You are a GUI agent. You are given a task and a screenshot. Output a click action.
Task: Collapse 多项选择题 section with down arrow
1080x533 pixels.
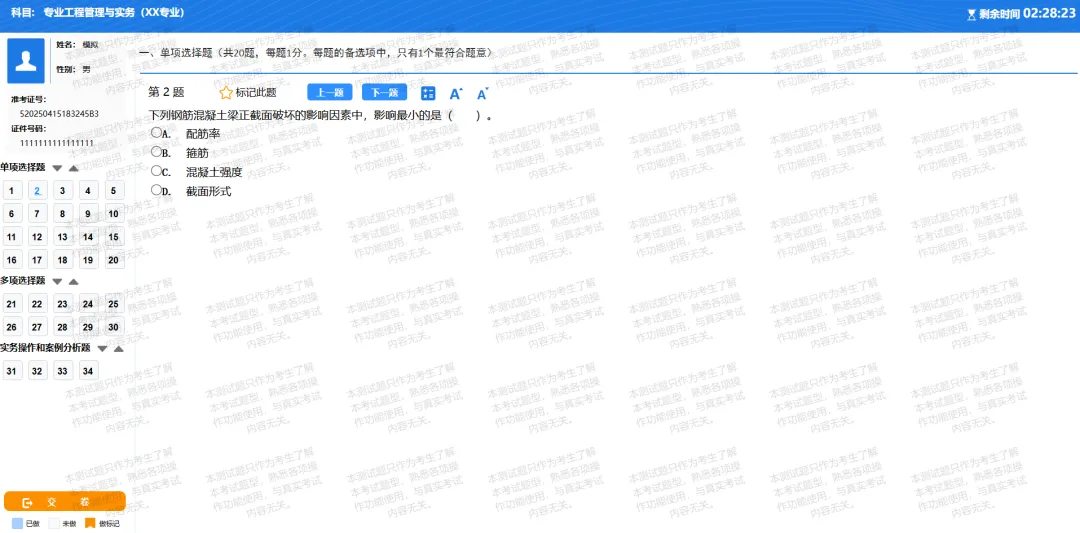(x=57, y=282)
